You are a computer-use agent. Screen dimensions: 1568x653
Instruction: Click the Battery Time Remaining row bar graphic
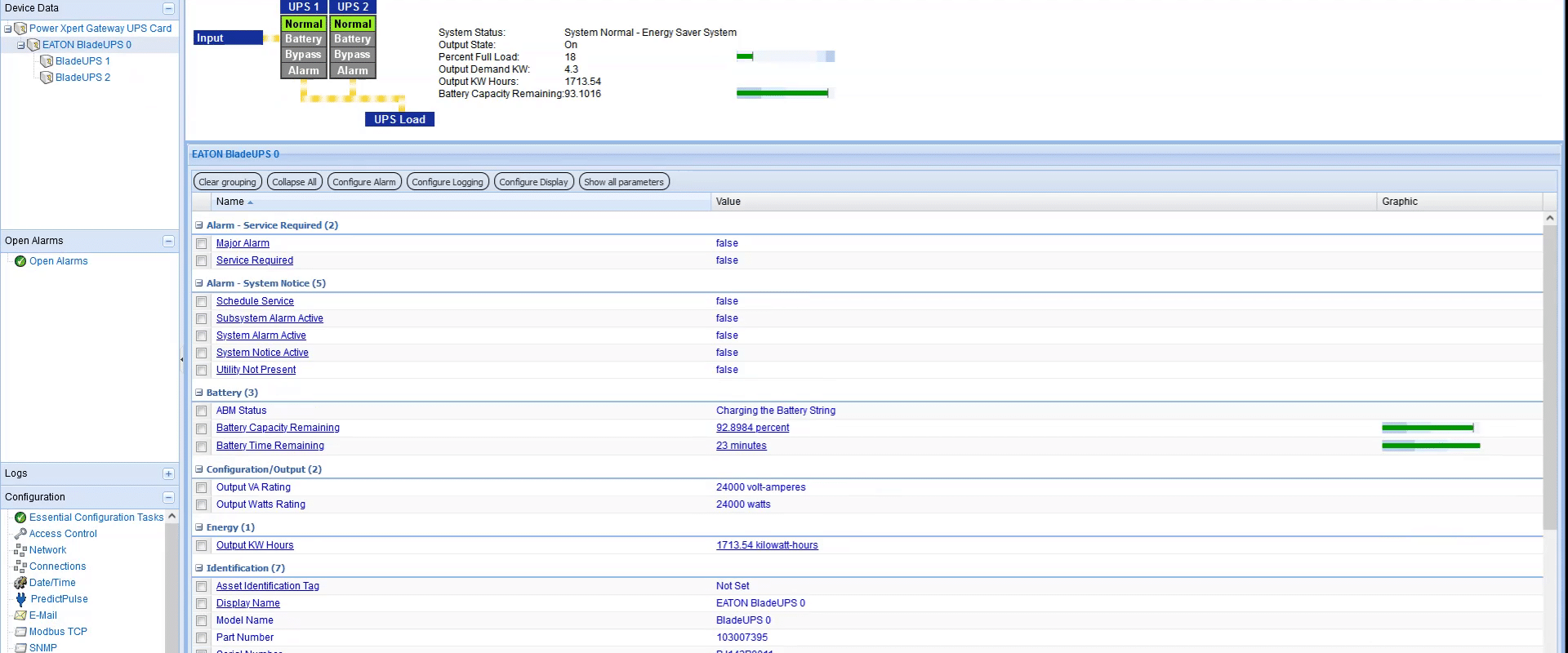pos(1431,446)
